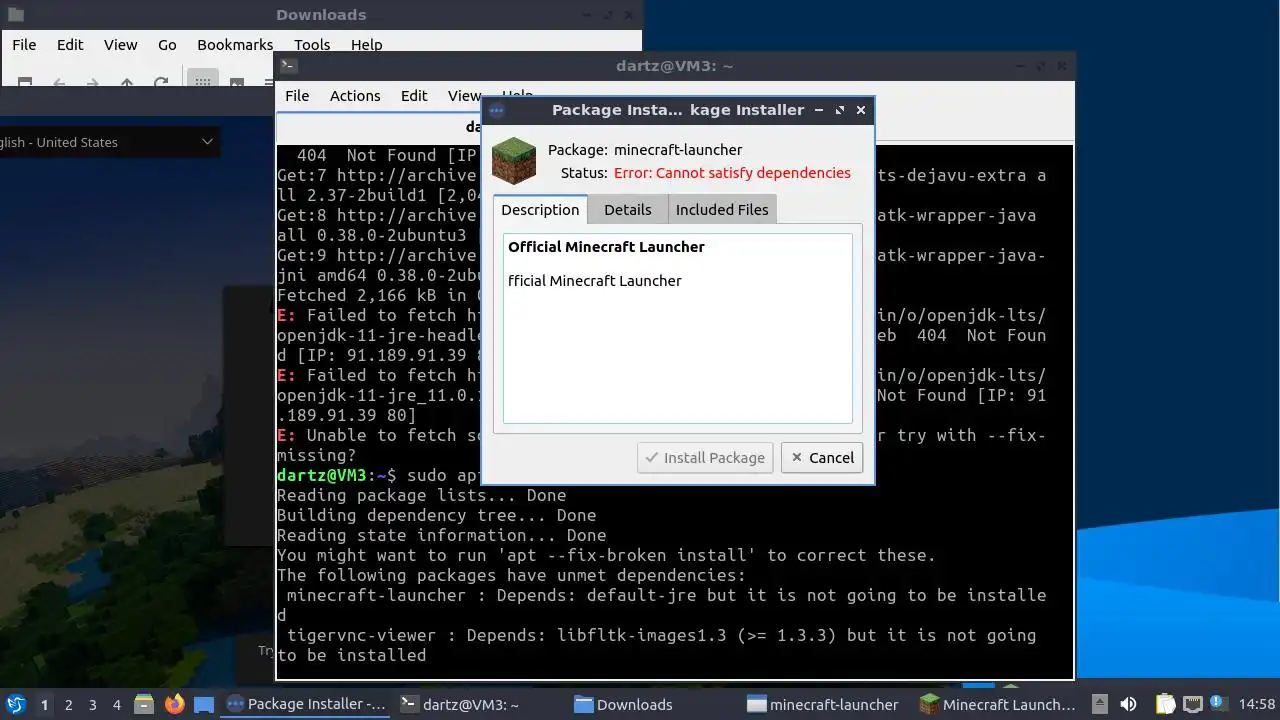Open the File menu in the Downloads window
The width and height of the screenshot is (1280, 720).
[24, 44]
